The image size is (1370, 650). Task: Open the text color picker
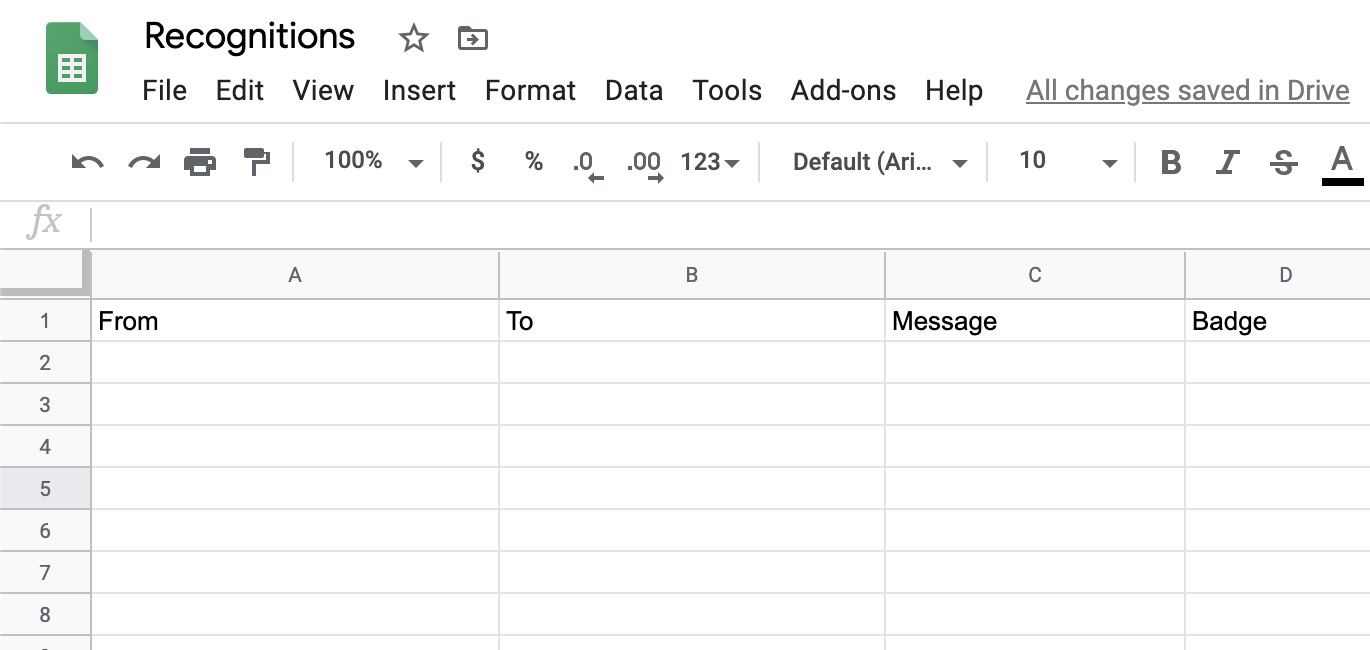(x=1342, y=161)
